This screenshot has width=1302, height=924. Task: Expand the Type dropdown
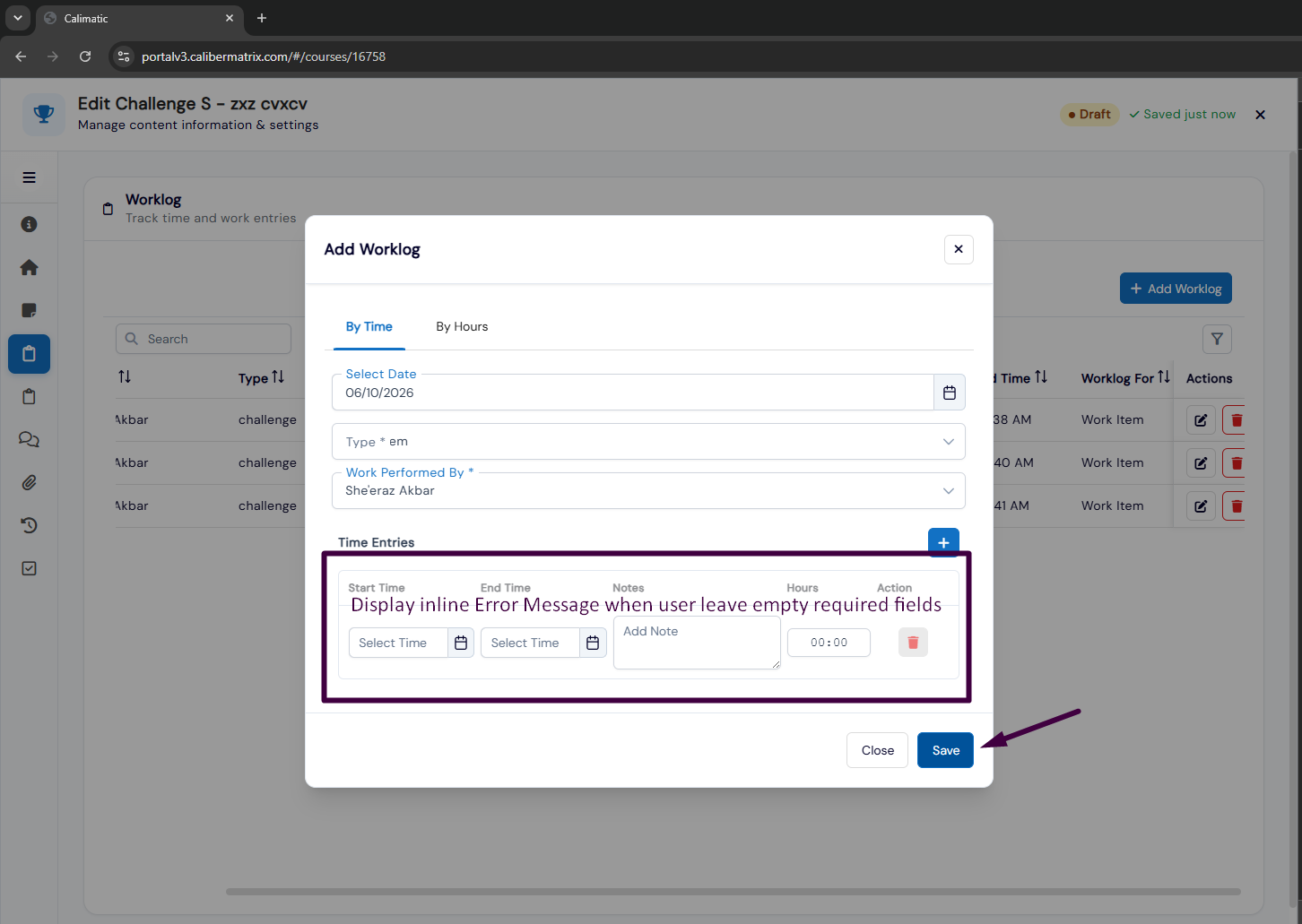(648, 441)
